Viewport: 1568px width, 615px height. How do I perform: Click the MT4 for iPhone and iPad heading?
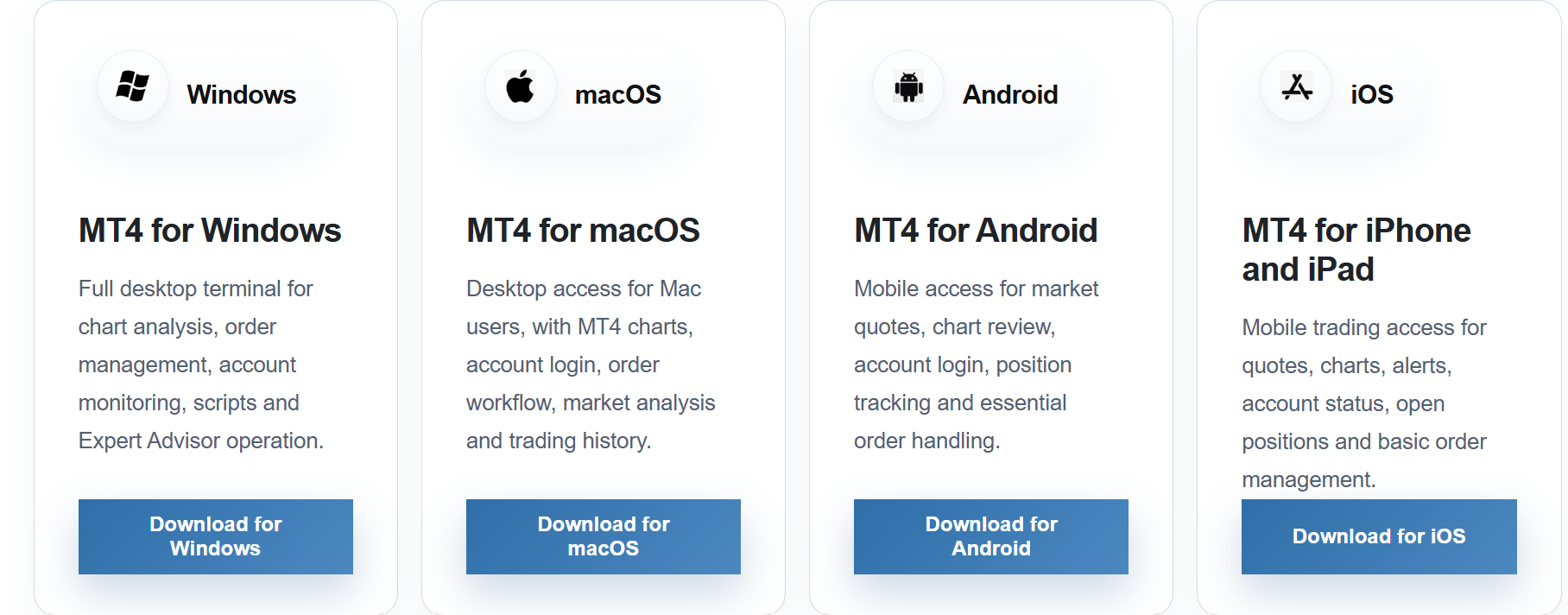tap(1356, 250)
